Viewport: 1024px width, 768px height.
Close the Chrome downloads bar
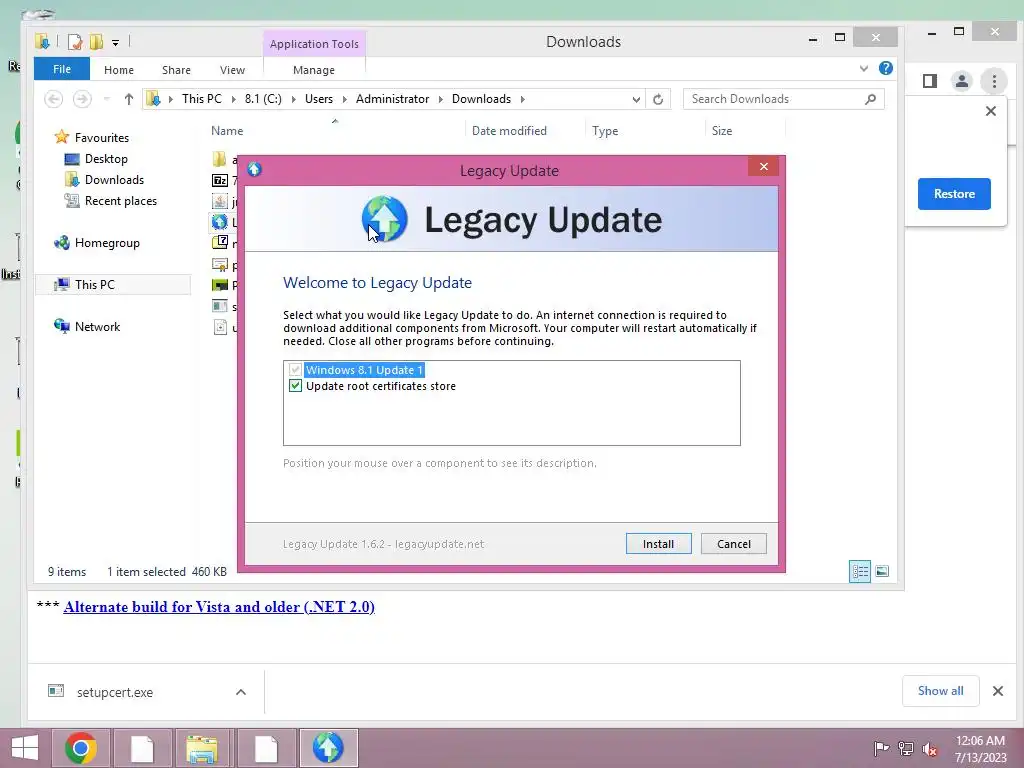pyautogui.click(x=998, y=691)
